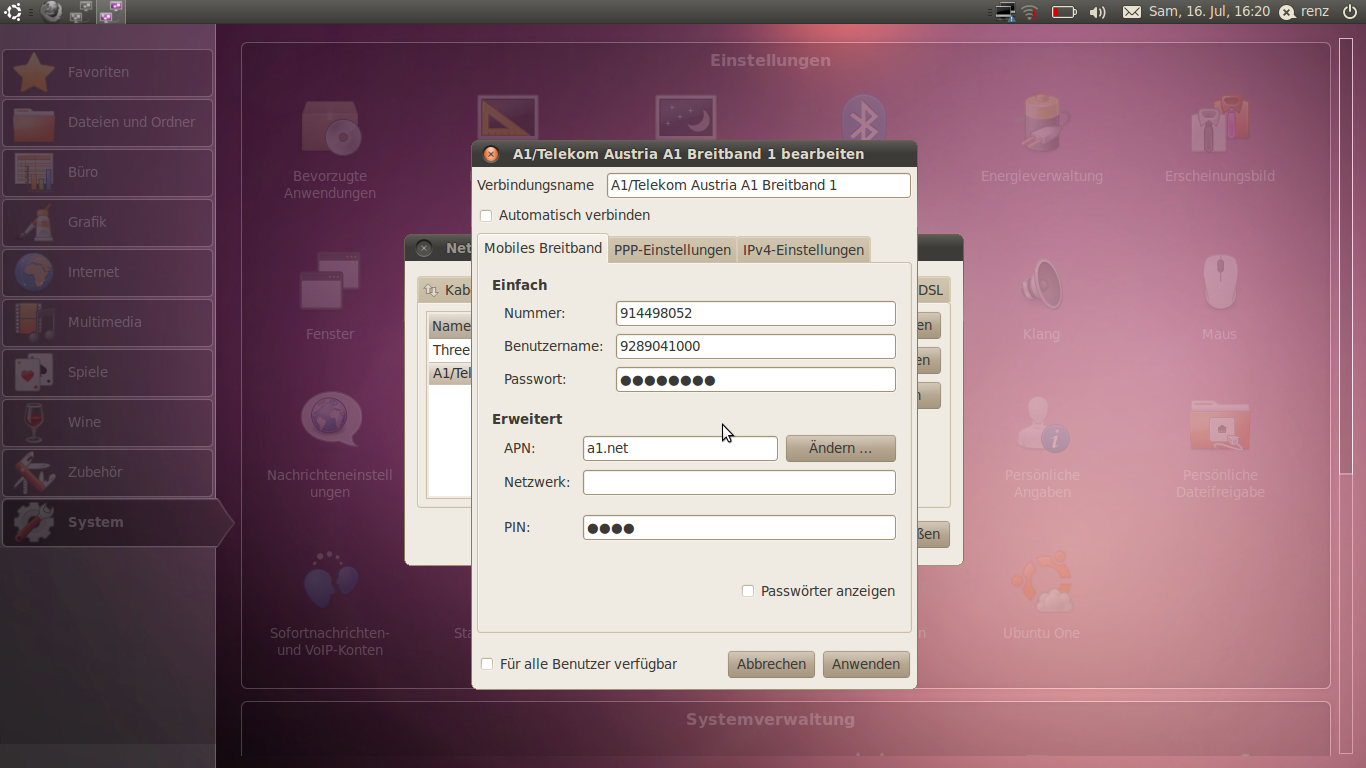Select the Wine category in sidebar
Image resolution: width=1366 pixels, height=768 pixels.
point(108,423)
